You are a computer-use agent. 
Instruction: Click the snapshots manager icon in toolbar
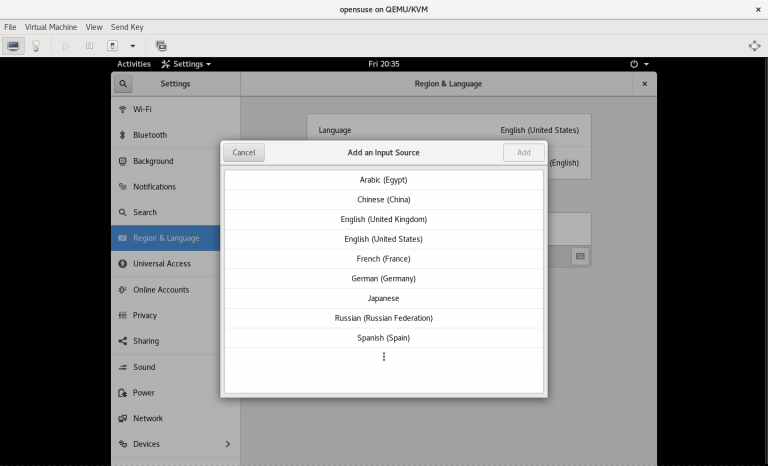coord(161,46)
